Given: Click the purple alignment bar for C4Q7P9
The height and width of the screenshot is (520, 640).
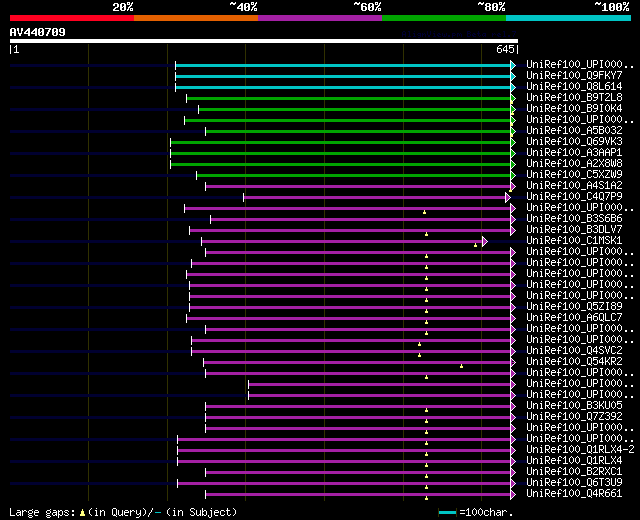Looking at the screenshot, I should click(x=374, y=198).
